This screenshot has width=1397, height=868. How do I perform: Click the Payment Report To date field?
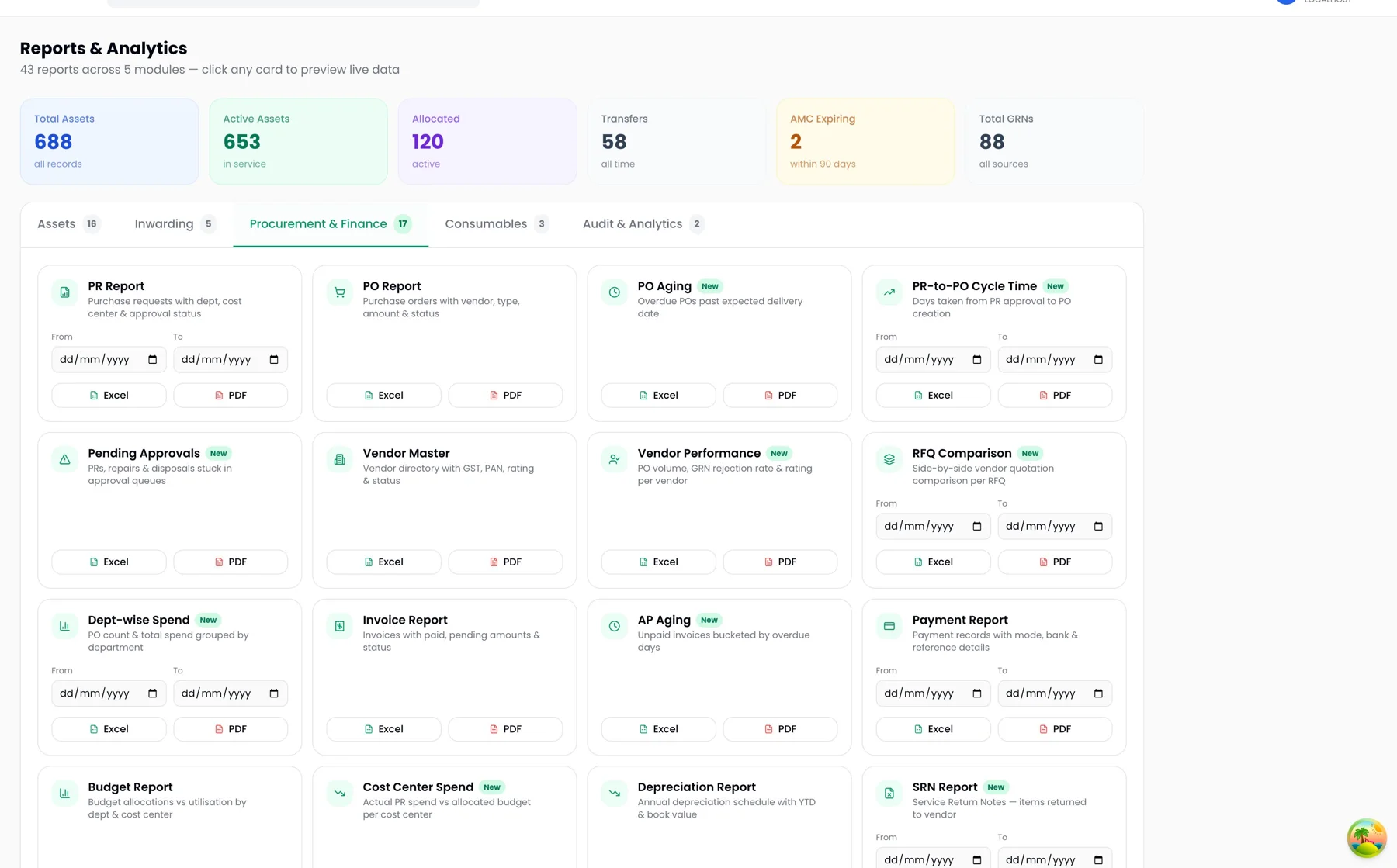click(x=1055, y=693)
